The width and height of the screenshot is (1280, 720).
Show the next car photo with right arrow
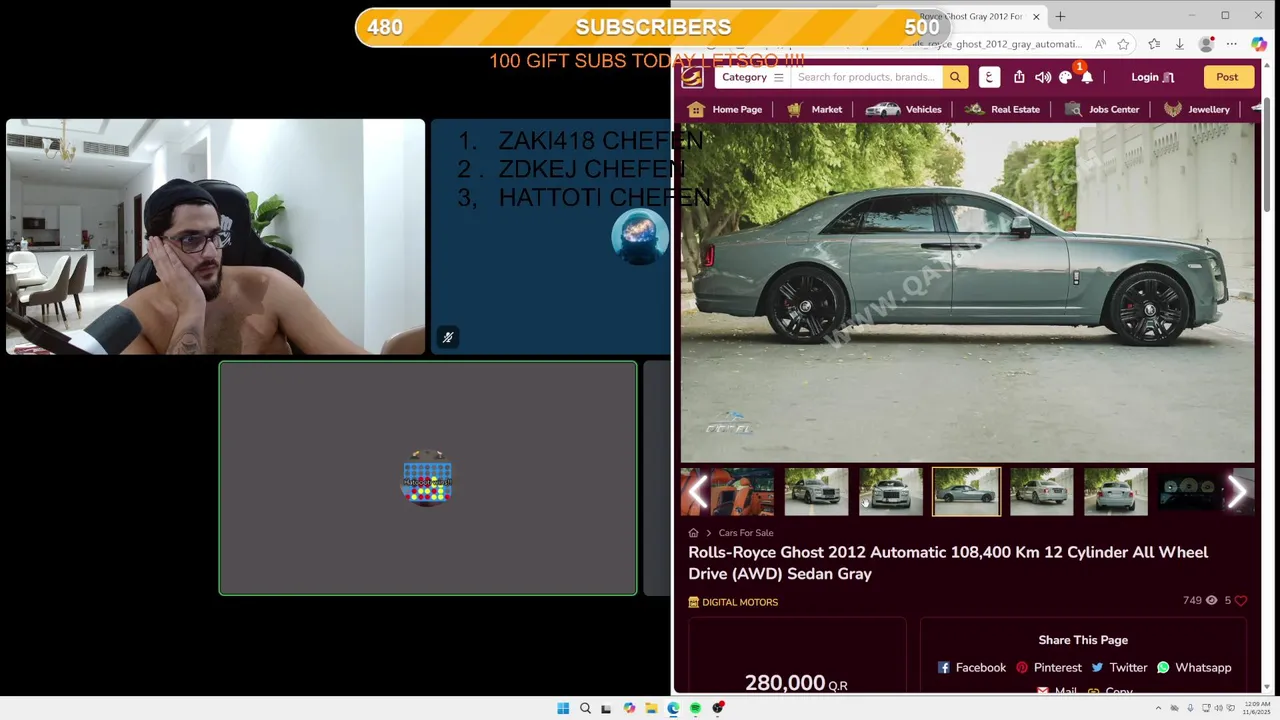point(1236,491)
